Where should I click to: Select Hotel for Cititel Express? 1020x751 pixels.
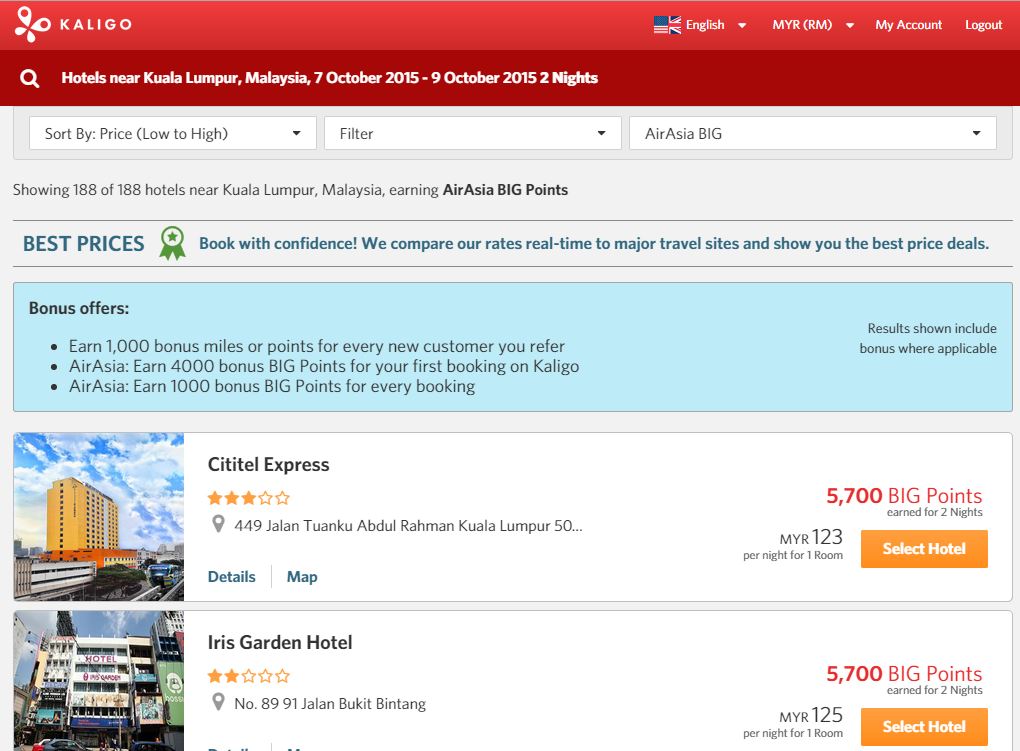(923, 548)
